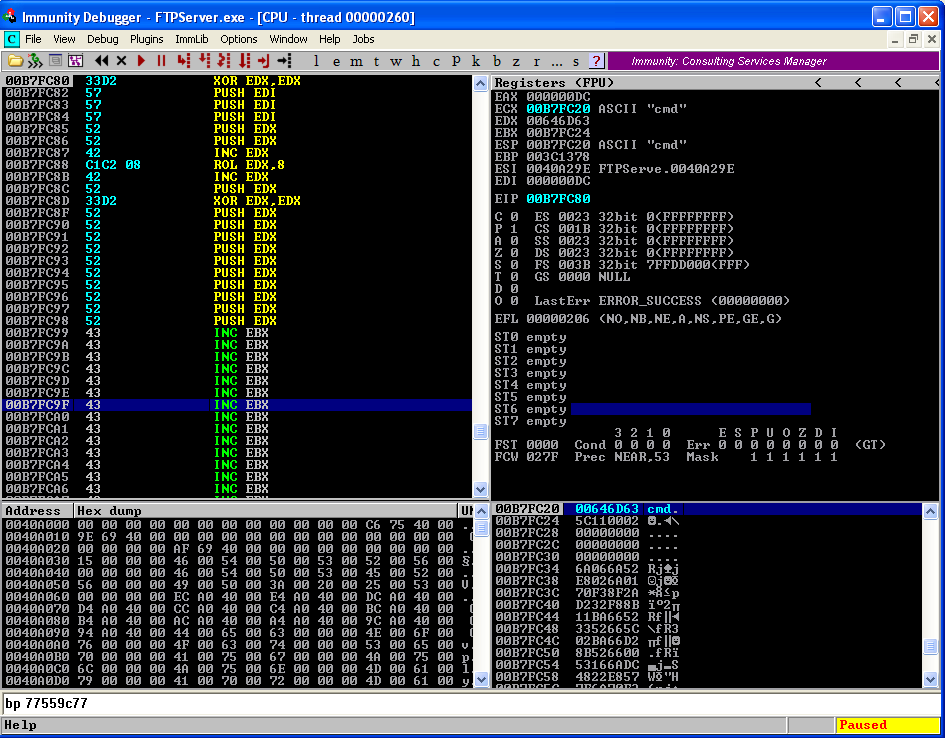Show the call stack with the k button
The width and height of the screenshot is (945, 738).
(476, 61)
